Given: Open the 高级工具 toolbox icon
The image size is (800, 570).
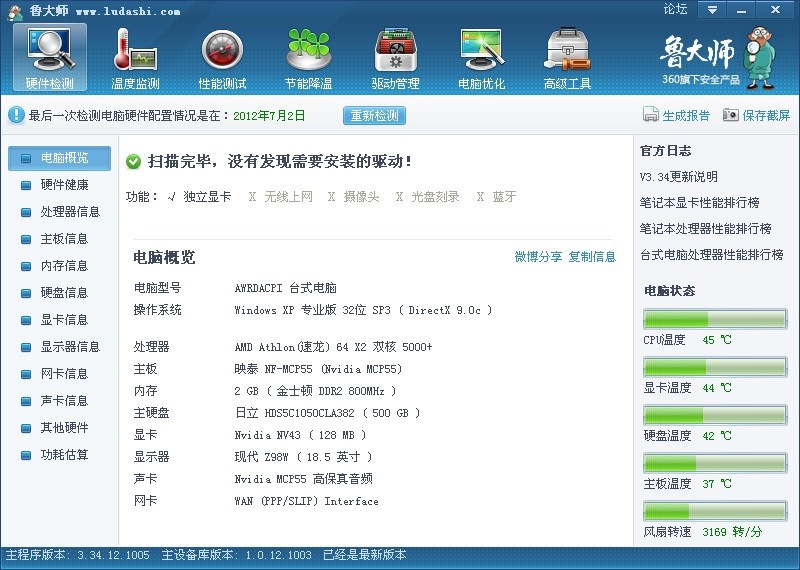Looking at the screenshot, I should 567,50.
